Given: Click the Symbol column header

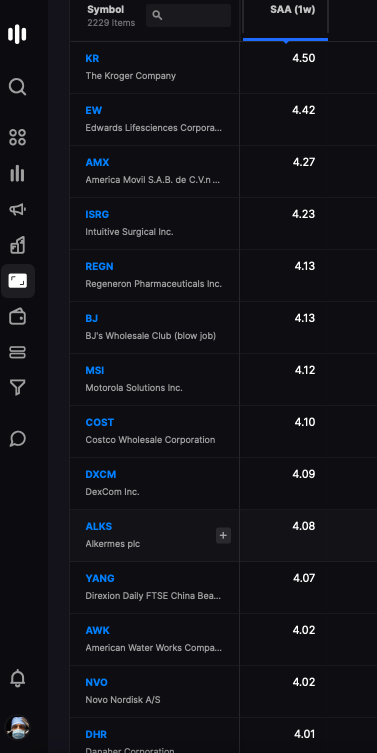Looking at the screenshot, I should click(106, 10).
